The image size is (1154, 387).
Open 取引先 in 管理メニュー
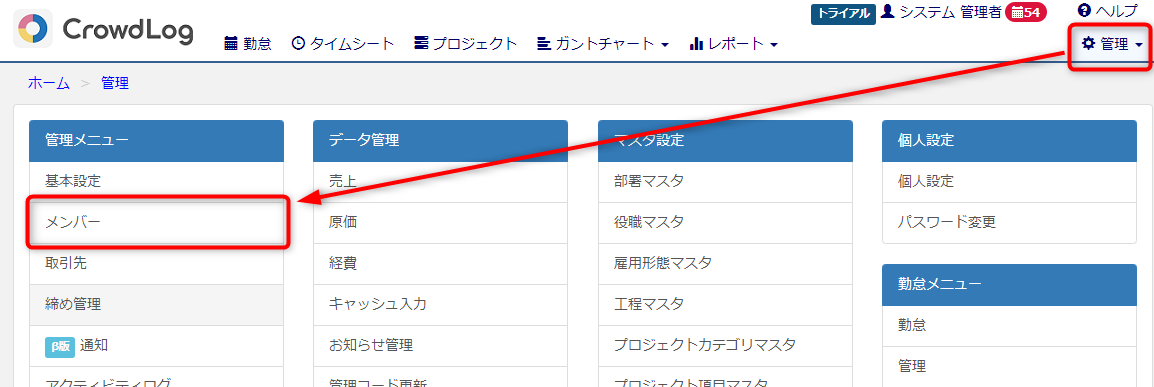pos(157,263)
